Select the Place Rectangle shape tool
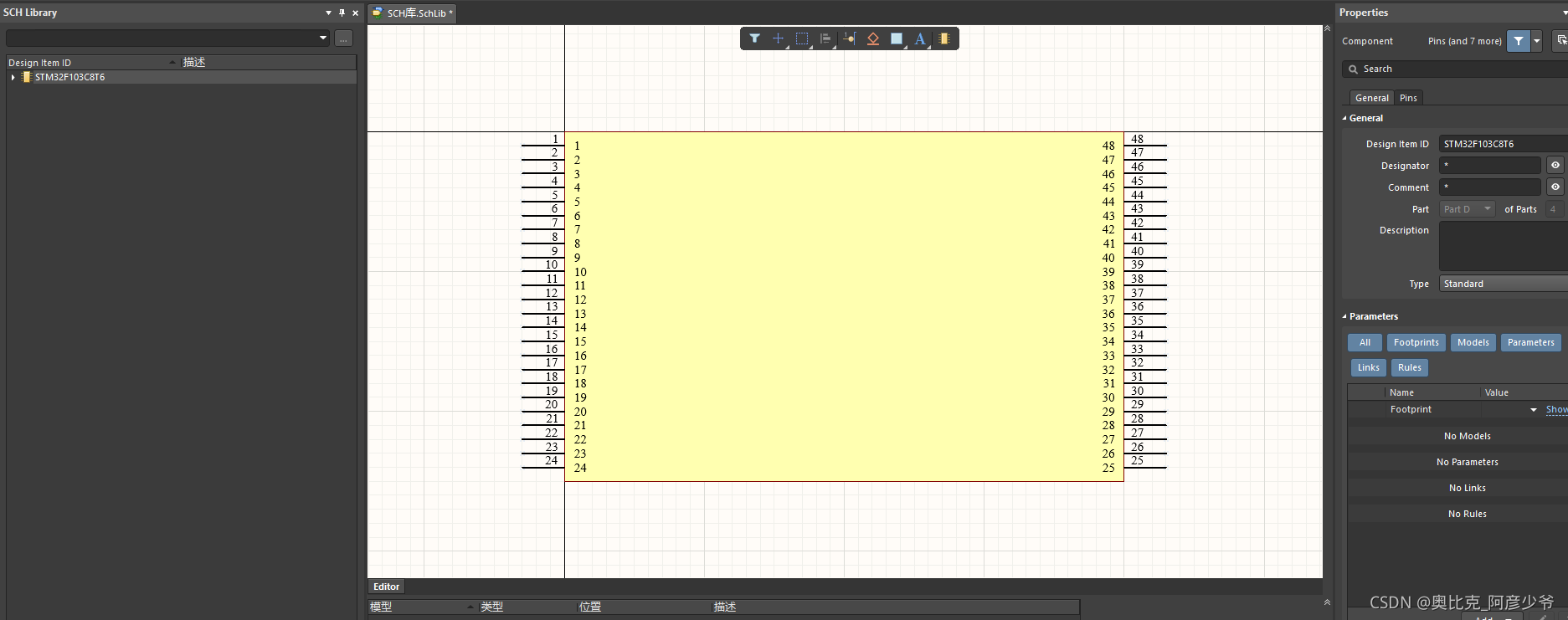The width and height of the screenshot is (1568, 620). click(897, 38)
